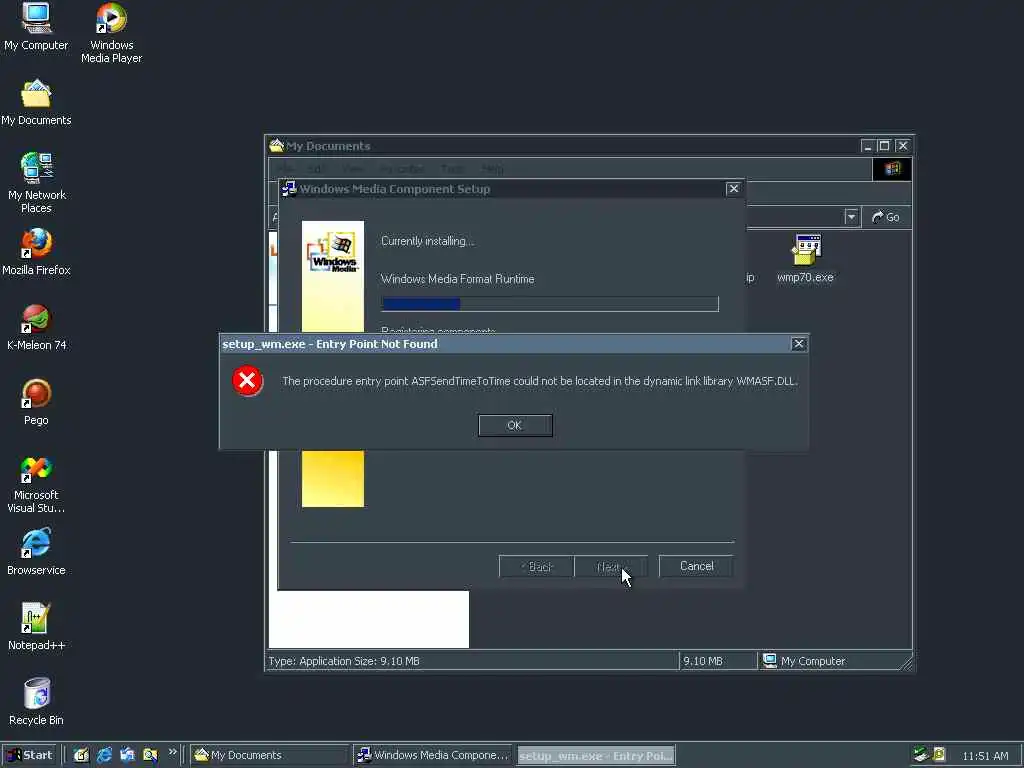Click the setup icon in Windows Media Component Setup title
The width and height of the screenshot is (1024, 768).
tap(289, 189)
